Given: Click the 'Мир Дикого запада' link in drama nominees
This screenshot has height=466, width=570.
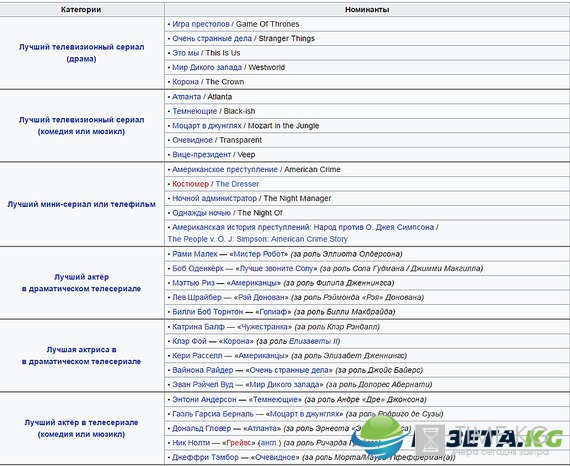Looking at the screenshot, I should [x=207, y=68].
